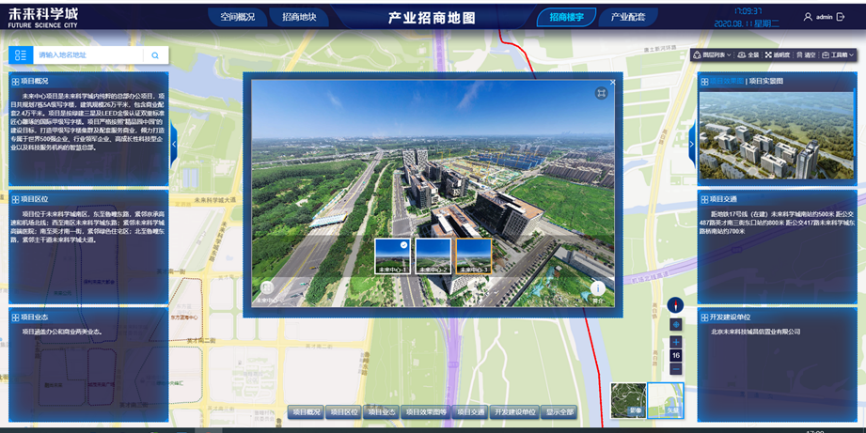
Task: Click the scene list icon in the panorama viewer
Action: click(267, 288)
